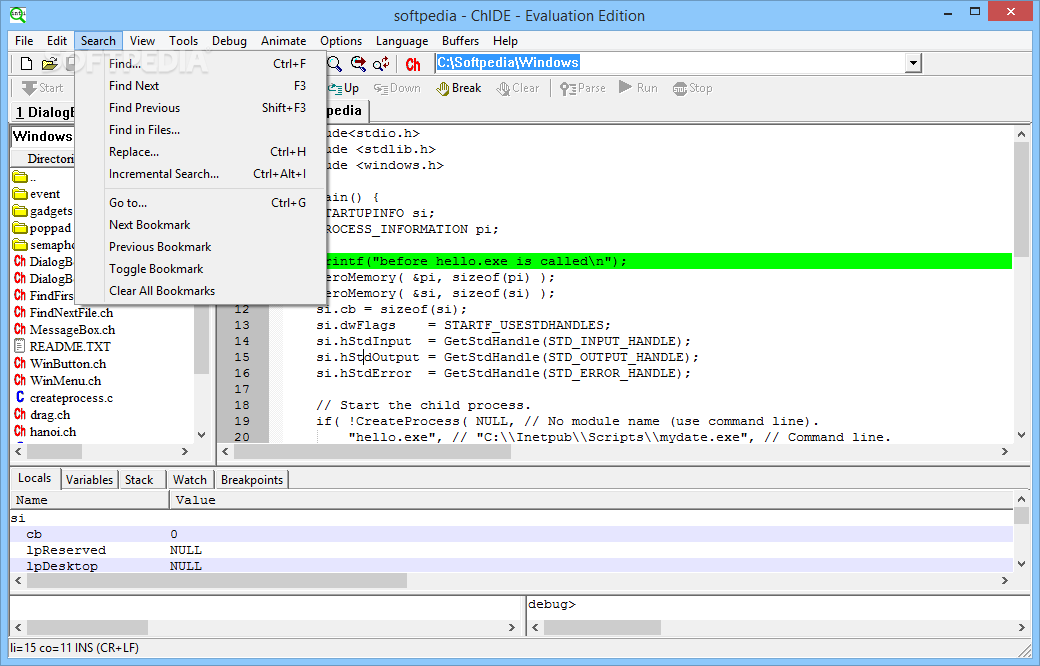Open the Tools menu

[183, 40]
